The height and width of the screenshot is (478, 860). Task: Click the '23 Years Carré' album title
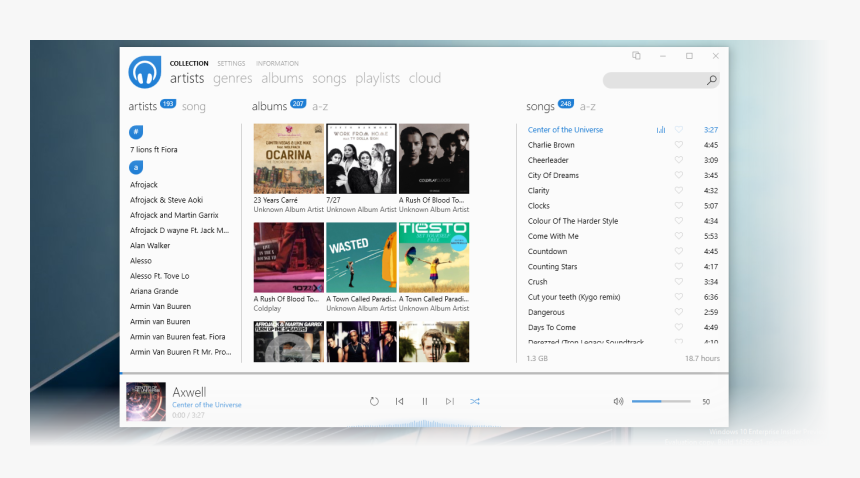[x=275, y=200]
